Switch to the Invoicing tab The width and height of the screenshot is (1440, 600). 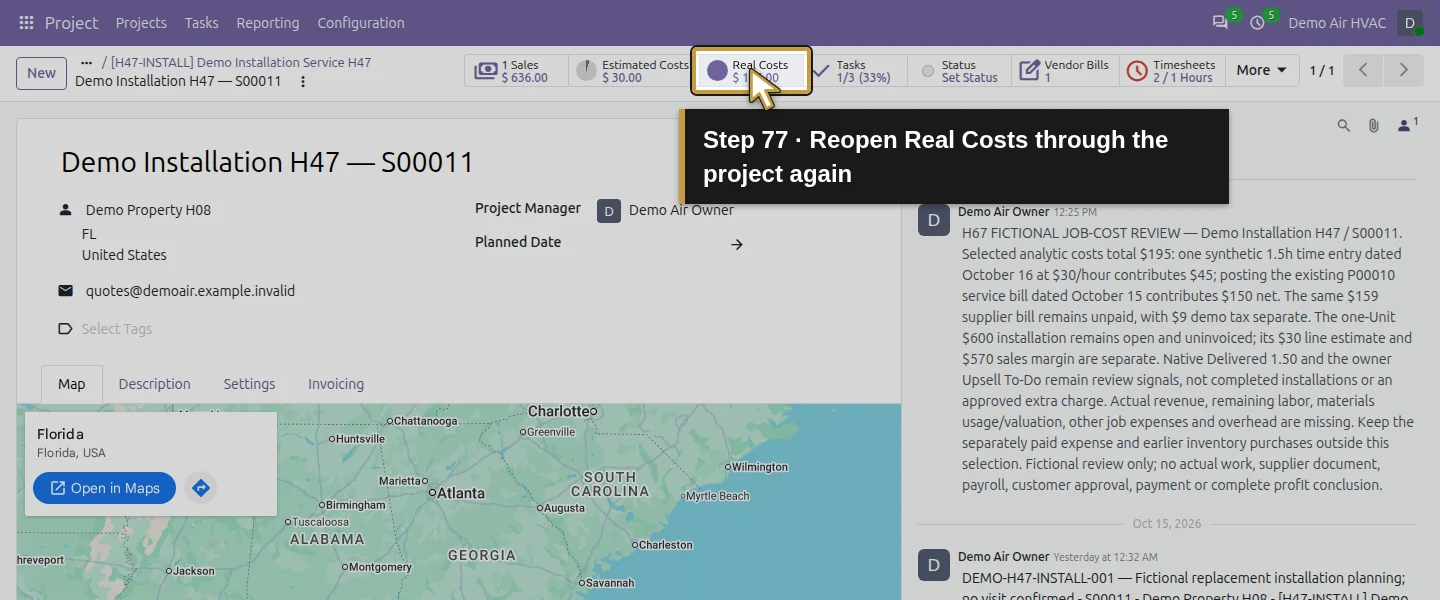pyautogui.click(x=336, y=384)
